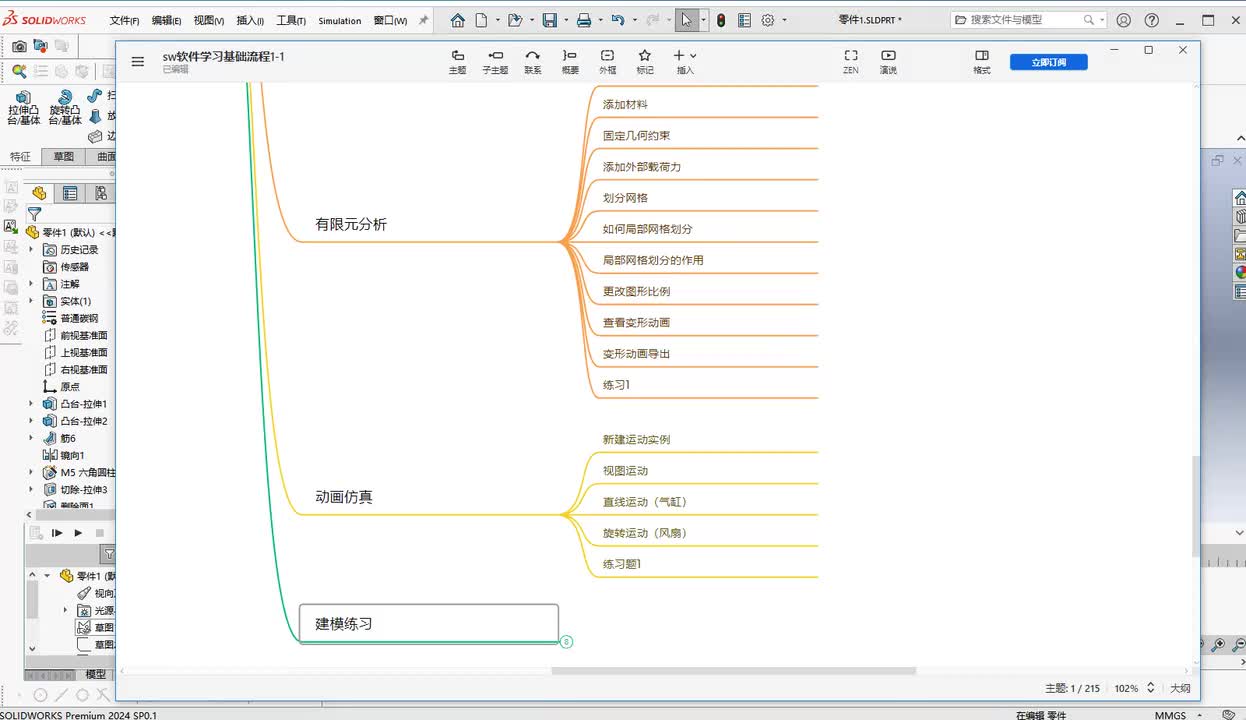Adjust mind map zoom percentage stepper
This screenshot has height=720, width=1246.
point(1150,688)
